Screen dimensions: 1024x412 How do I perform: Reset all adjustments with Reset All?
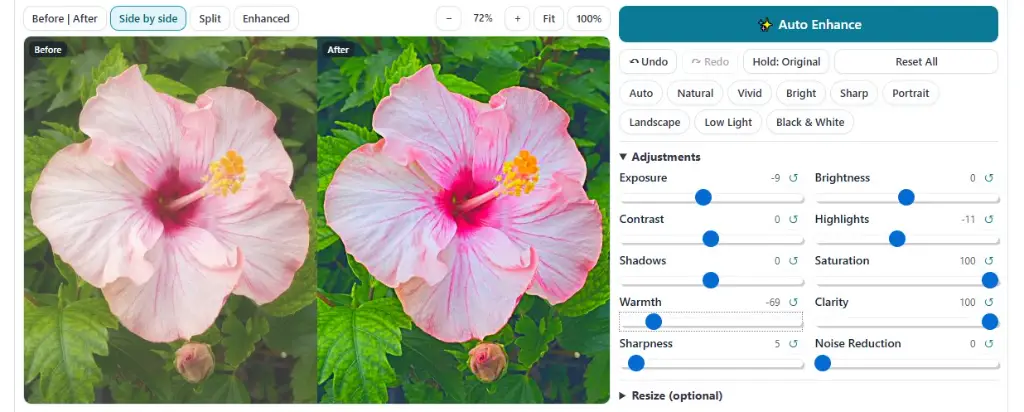pyautogui.click(x=916, y=62)
